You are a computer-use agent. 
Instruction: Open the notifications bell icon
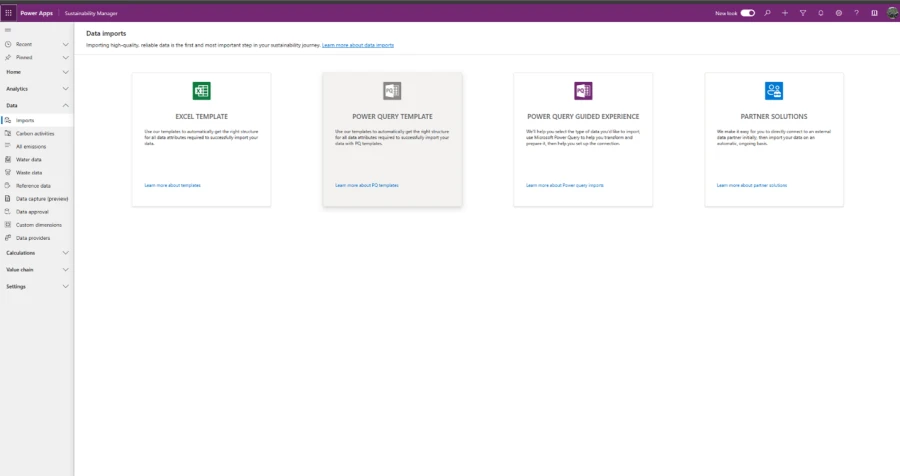821,13
